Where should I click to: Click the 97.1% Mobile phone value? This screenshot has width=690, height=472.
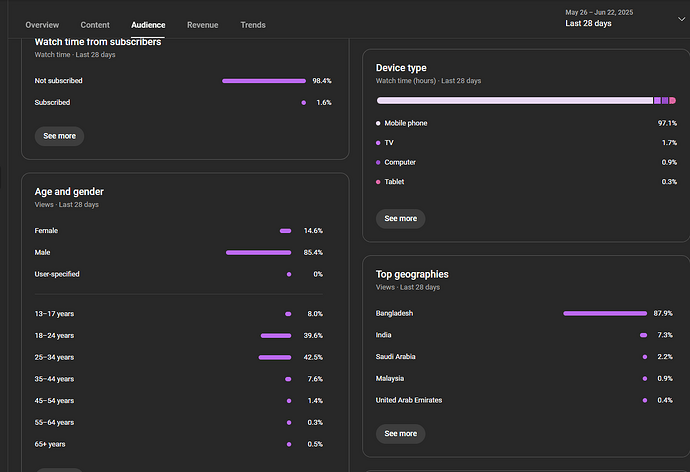pyautogui.click(x=667, y=124)
